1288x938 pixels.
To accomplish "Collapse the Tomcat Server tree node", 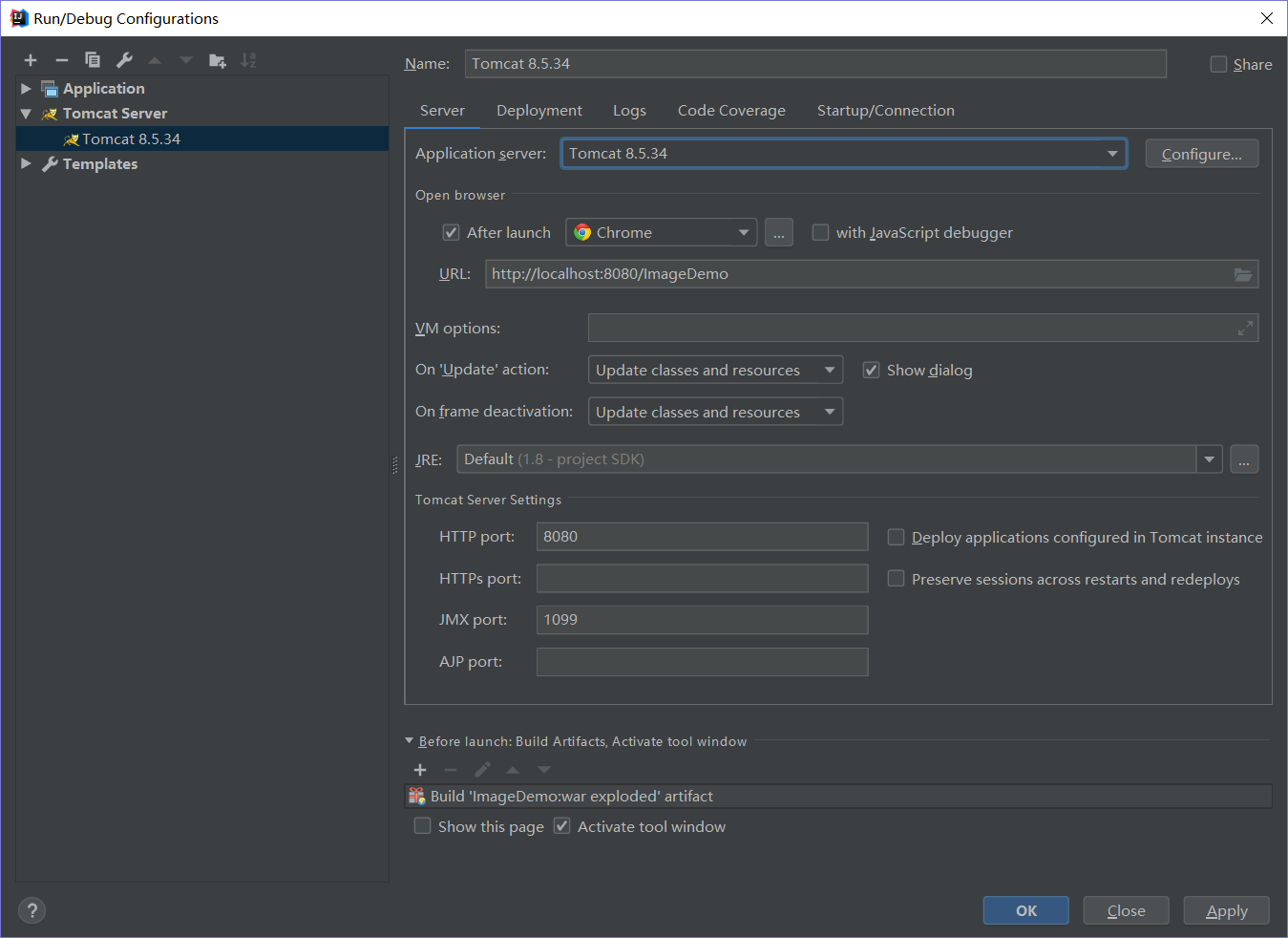I will click(x=26, y=114).
